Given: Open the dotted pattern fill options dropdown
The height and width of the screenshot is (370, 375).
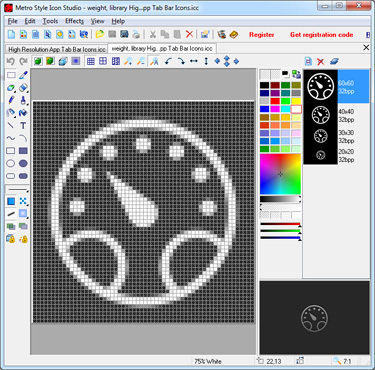Looking at the screenshot, I should tap(23, 201).
